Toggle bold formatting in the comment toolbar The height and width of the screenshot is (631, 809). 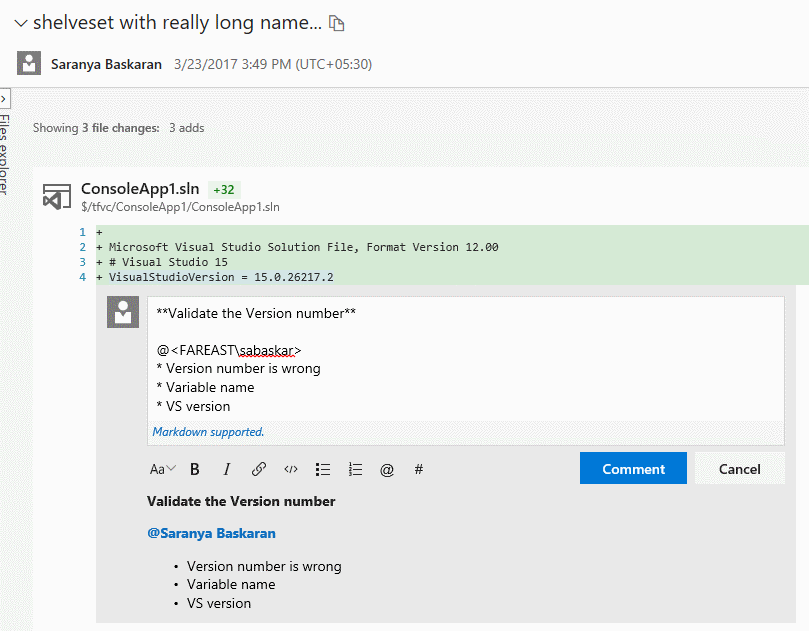click(195, 468)
